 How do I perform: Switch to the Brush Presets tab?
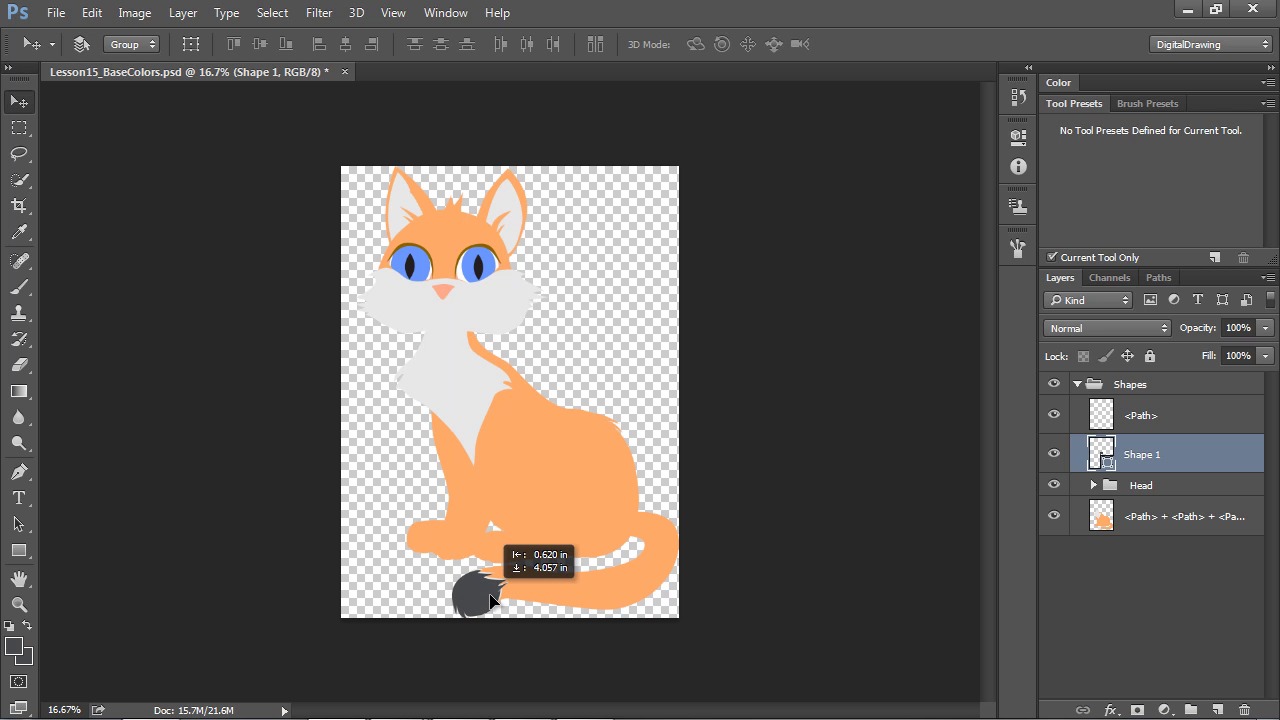[1147, 104]
